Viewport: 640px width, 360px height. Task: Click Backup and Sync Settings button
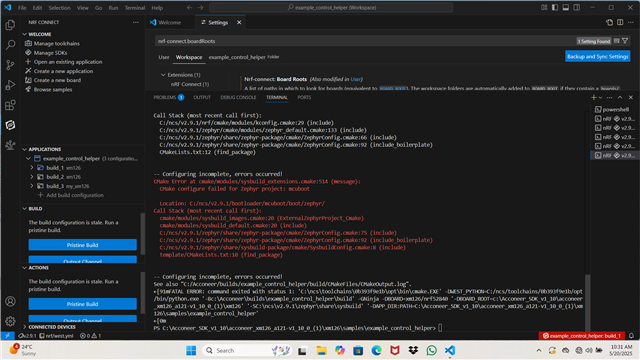[598, 56]
